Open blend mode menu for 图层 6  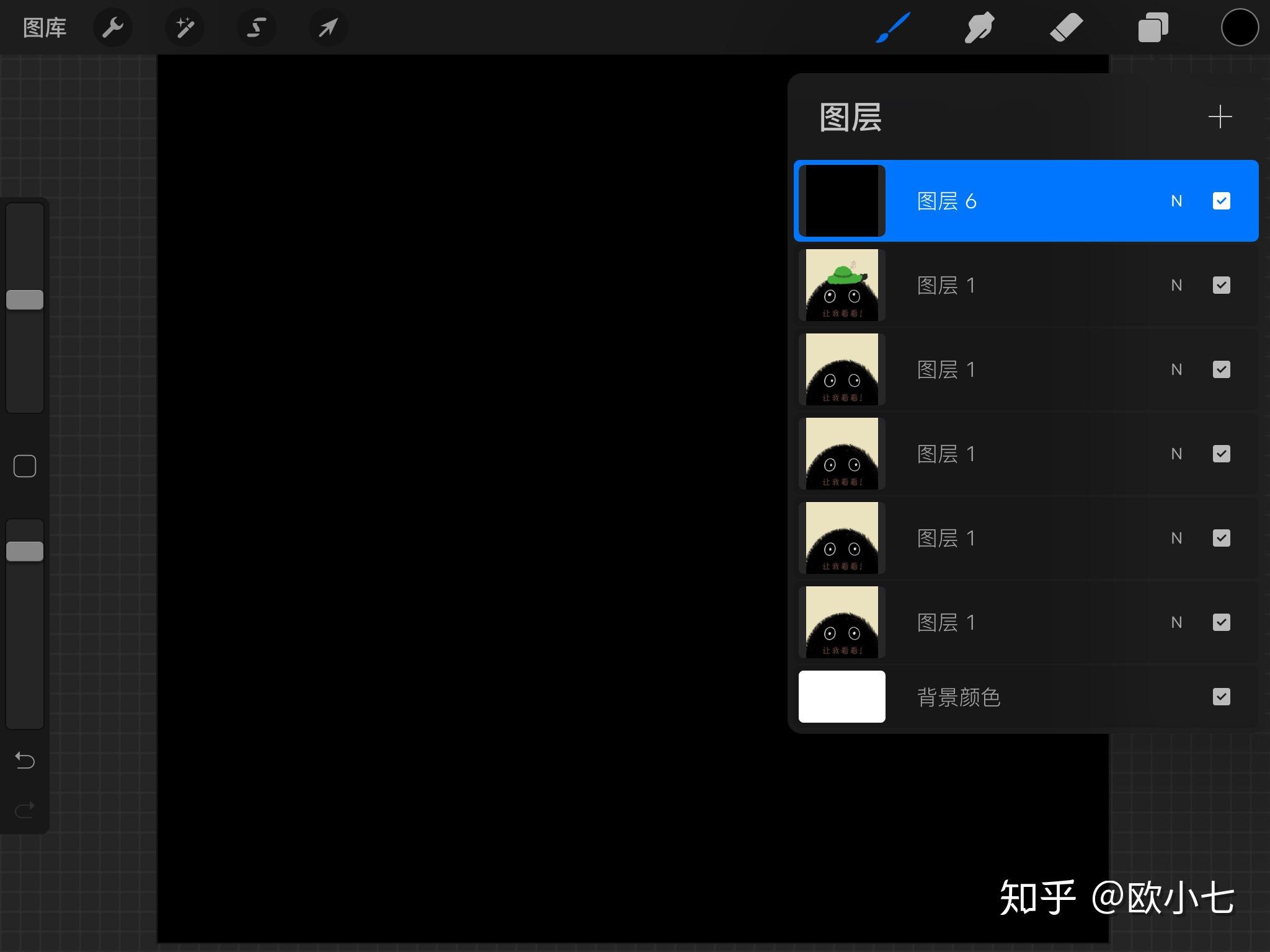coord(1176,201)
